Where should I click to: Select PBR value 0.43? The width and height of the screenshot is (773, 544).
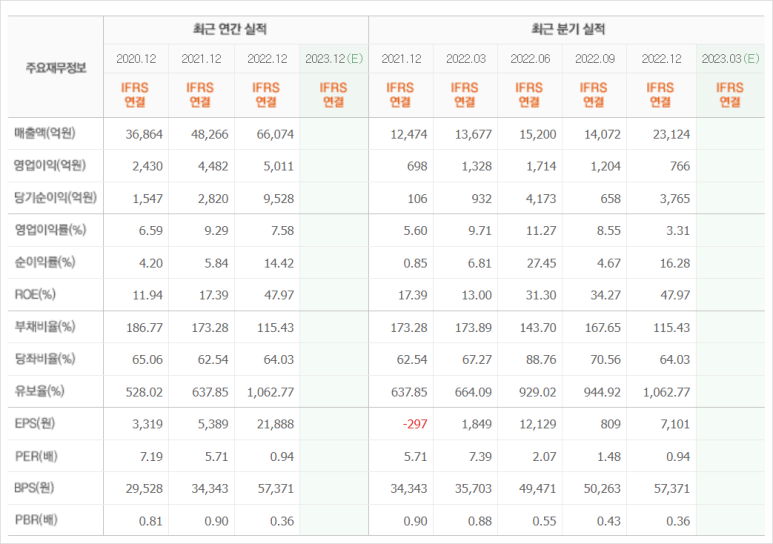tap(609, 521)
